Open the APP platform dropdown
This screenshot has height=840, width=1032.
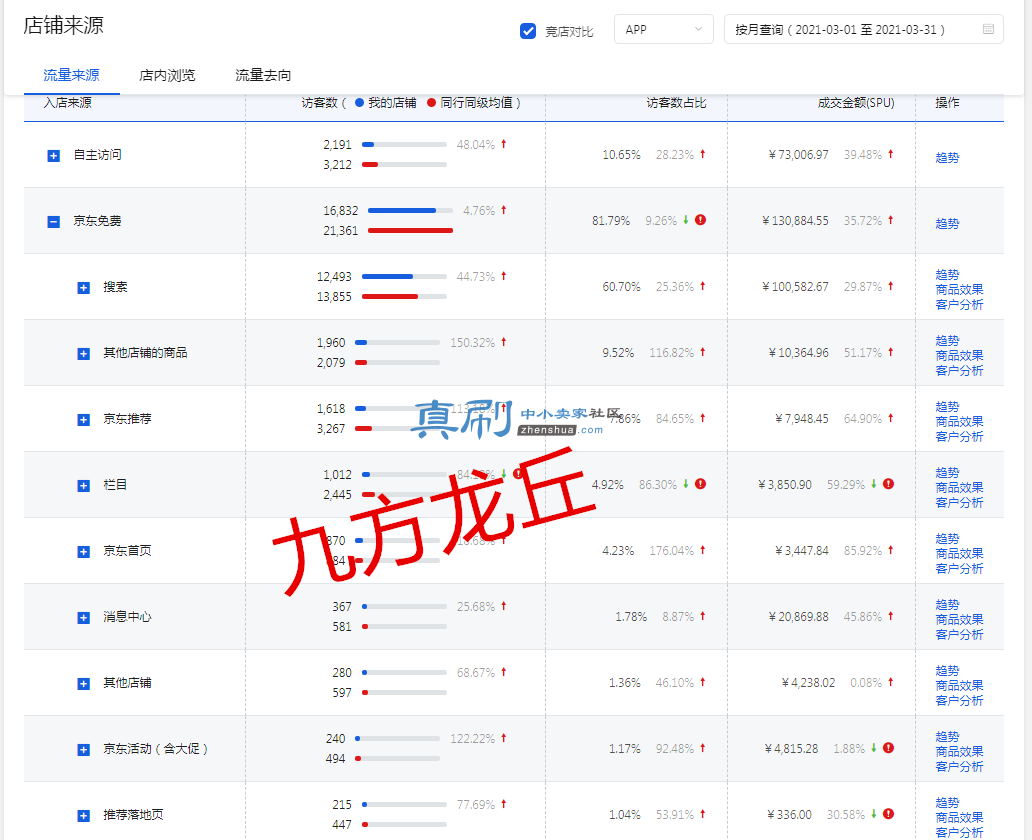pos(663,30)
